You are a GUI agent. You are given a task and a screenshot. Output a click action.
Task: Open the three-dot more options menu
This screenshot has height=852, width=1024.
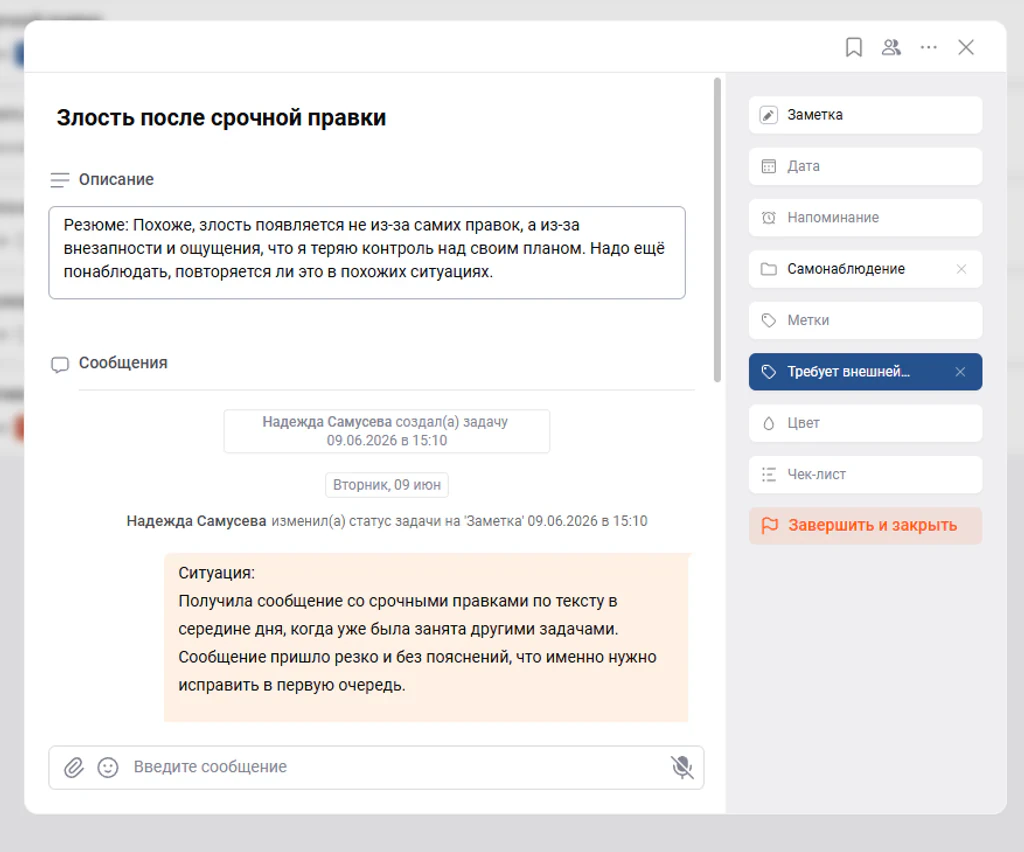coord(929,48)
